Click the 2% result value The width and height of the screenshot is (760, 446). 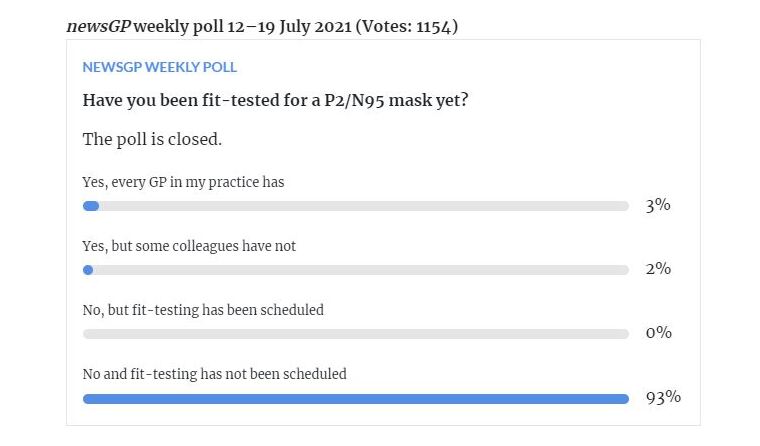(657, 270)
